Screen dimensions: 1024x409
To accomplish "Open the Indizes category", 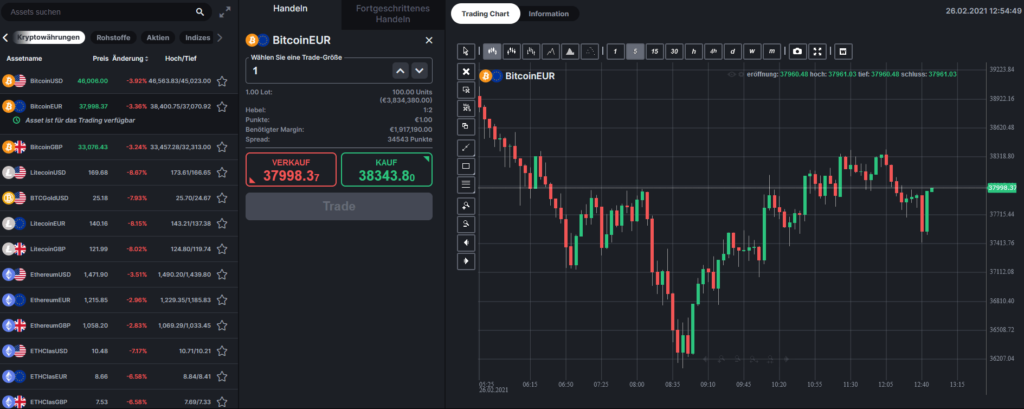I will [198, 37].
